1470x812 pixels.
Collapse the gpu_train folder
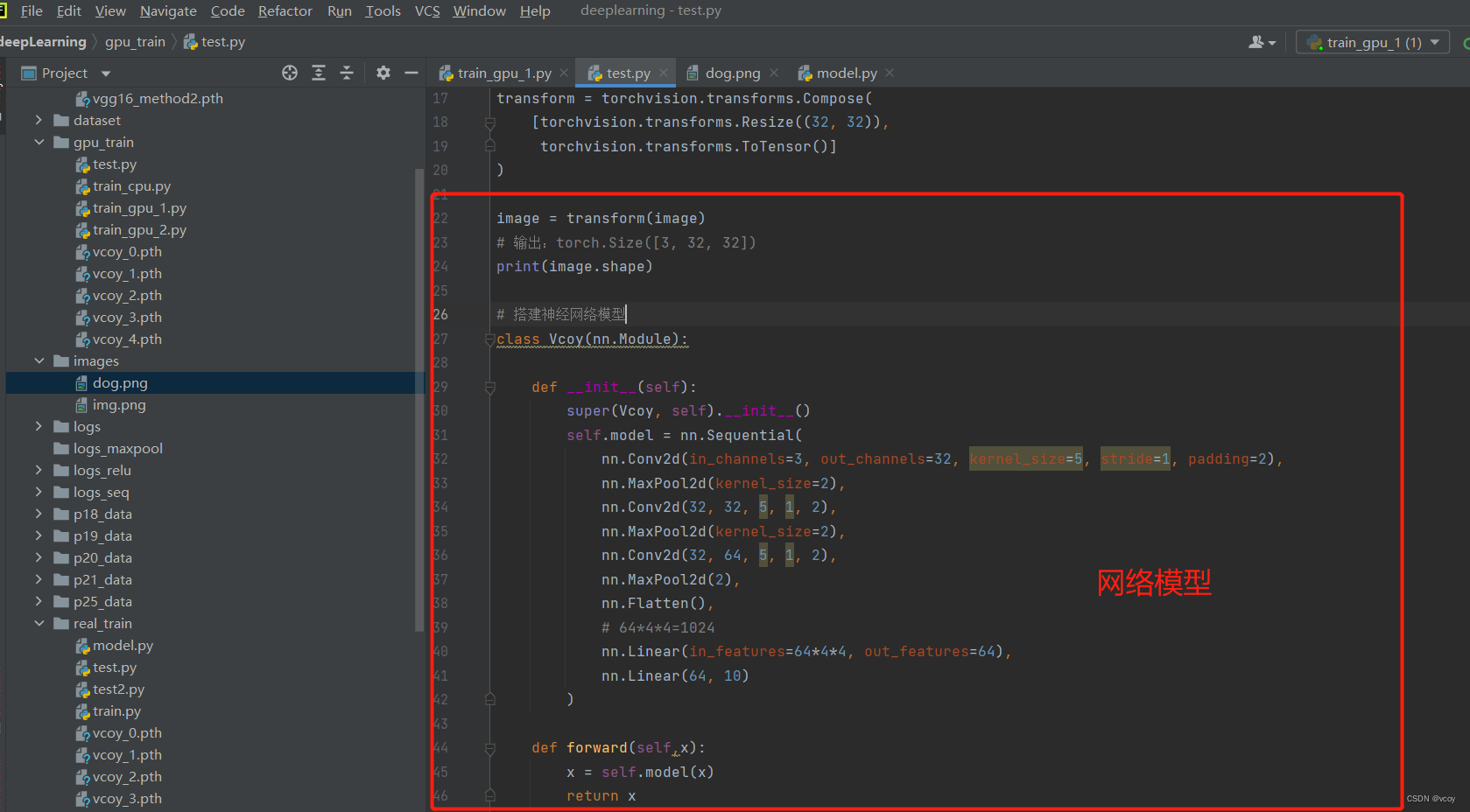point(39,142)
